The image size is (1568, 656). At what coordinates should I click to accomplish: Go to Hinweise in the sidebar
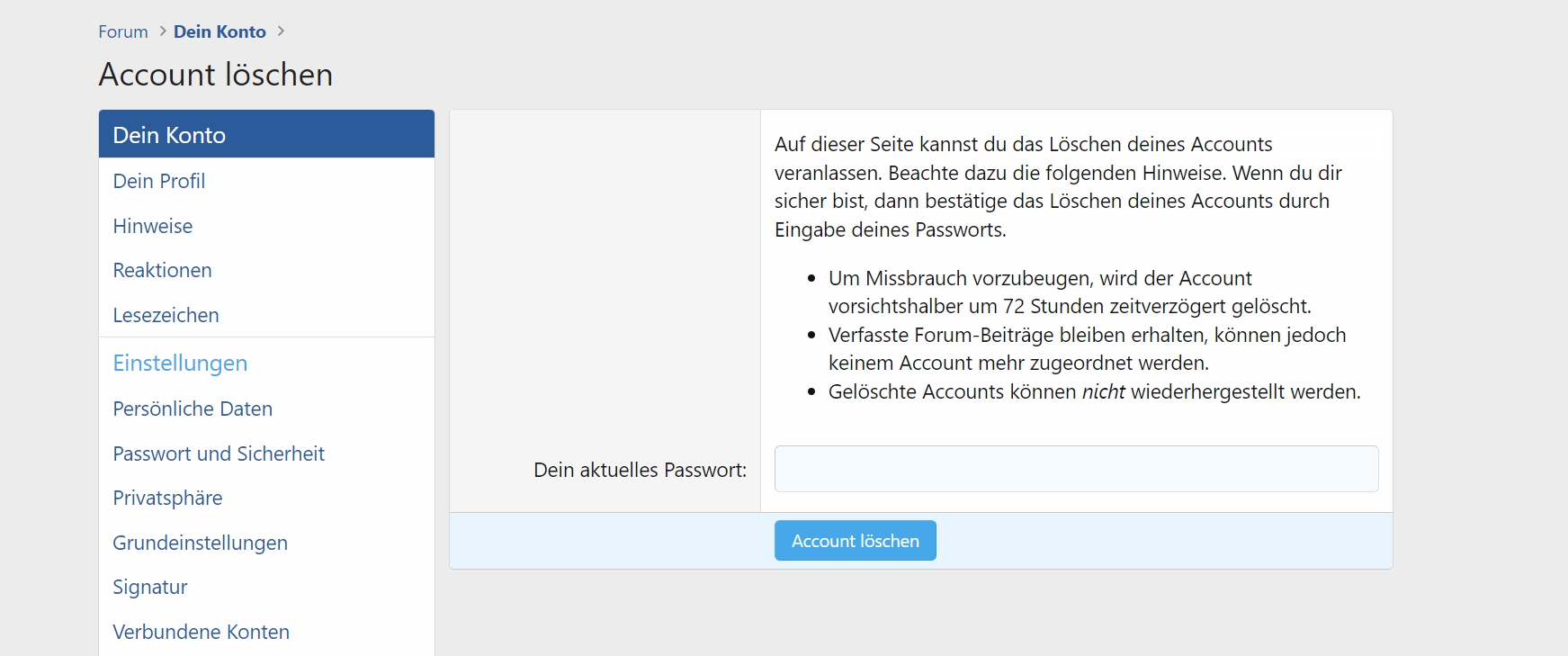pyautogui.click(x=153, y=226)
